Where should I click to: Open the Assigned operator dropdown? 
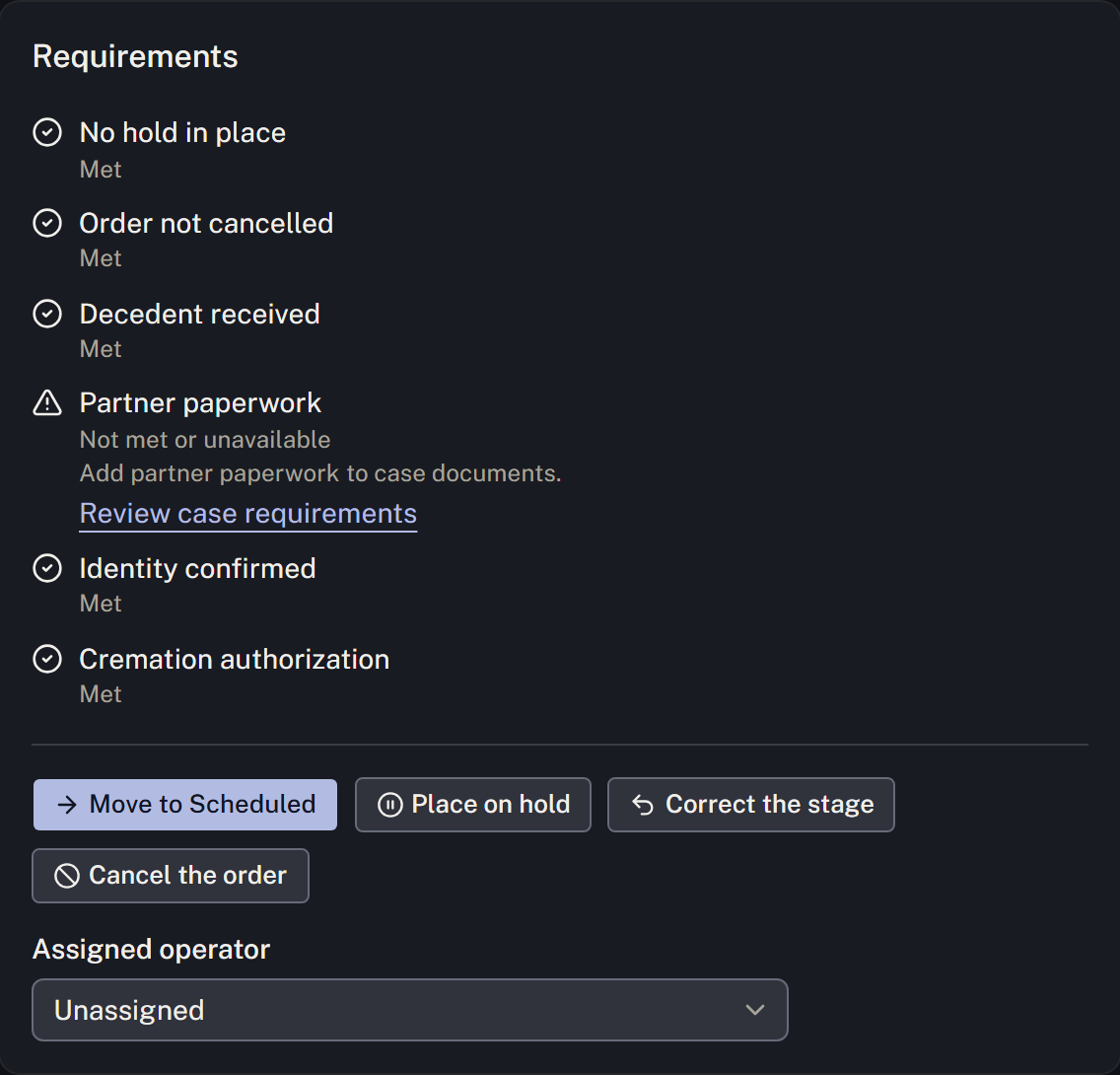(x=410, y=1010)
